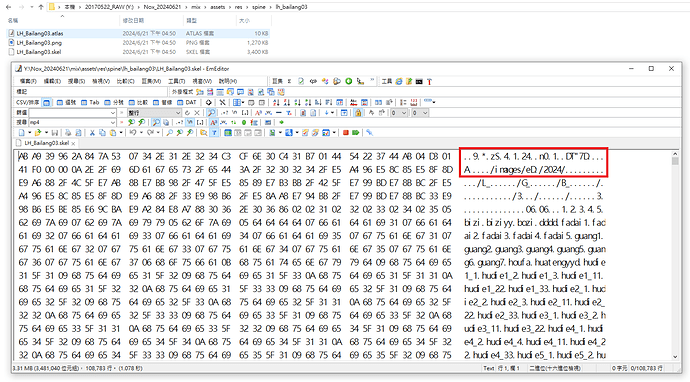Click the printer icon in toolbar

click(x=68, y=132)
